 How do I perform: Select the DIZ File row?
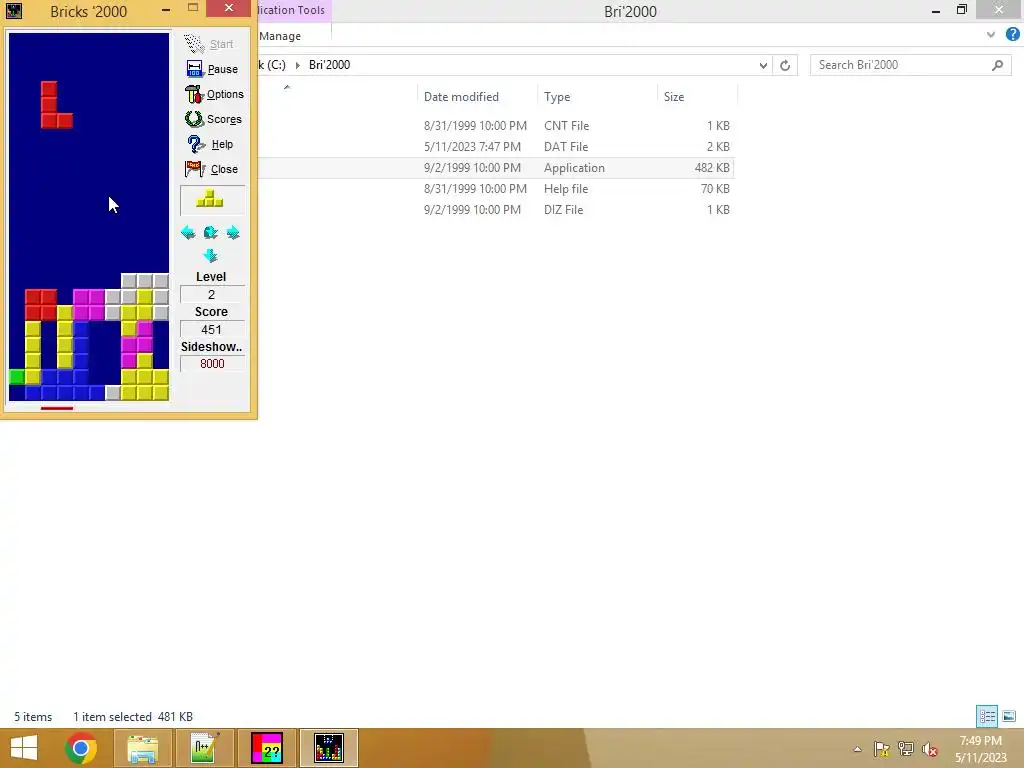[x=496, y=210]
